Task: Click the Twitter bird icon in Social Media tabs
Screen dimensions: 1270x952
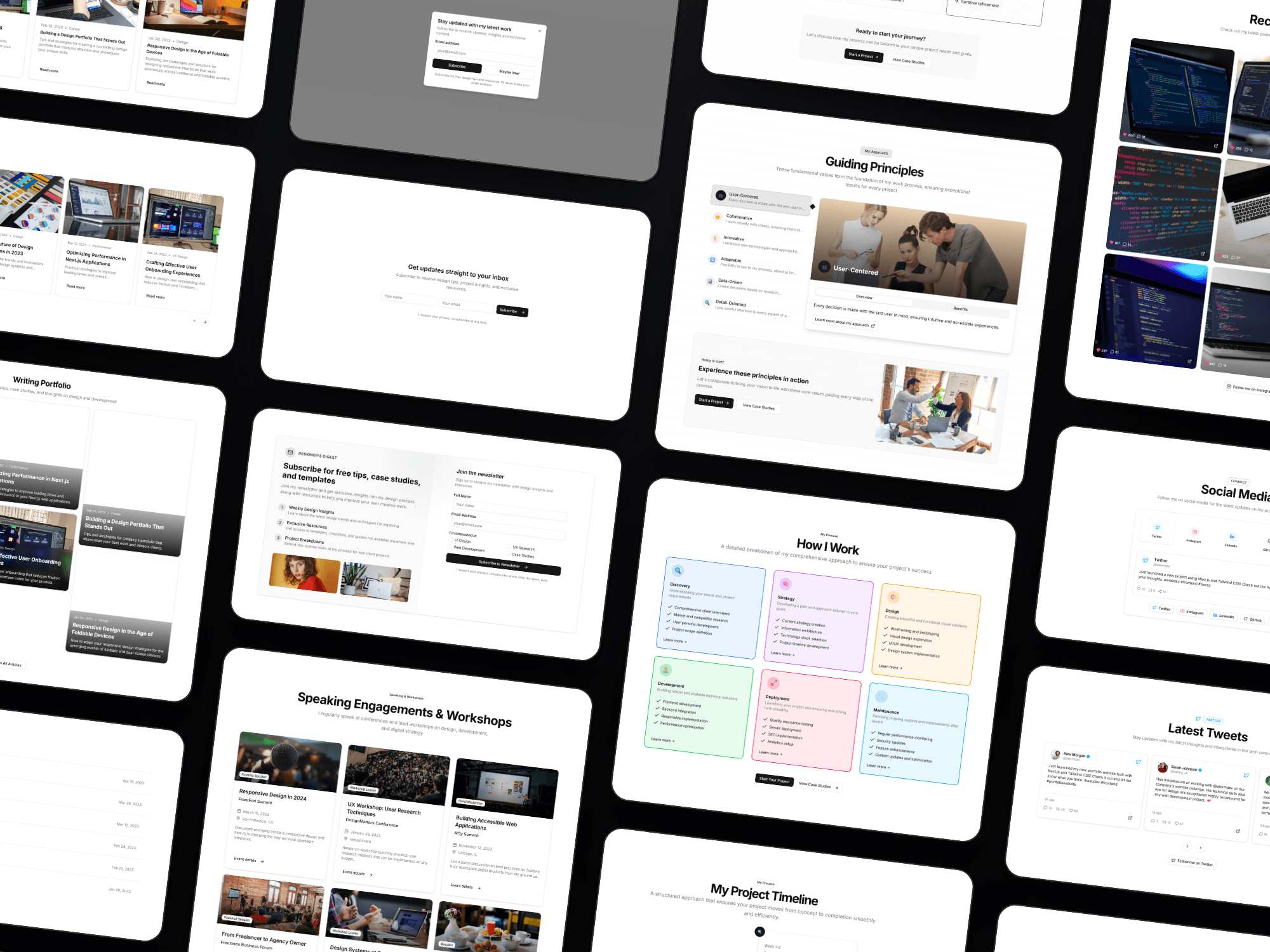Action: (1158, 528)
